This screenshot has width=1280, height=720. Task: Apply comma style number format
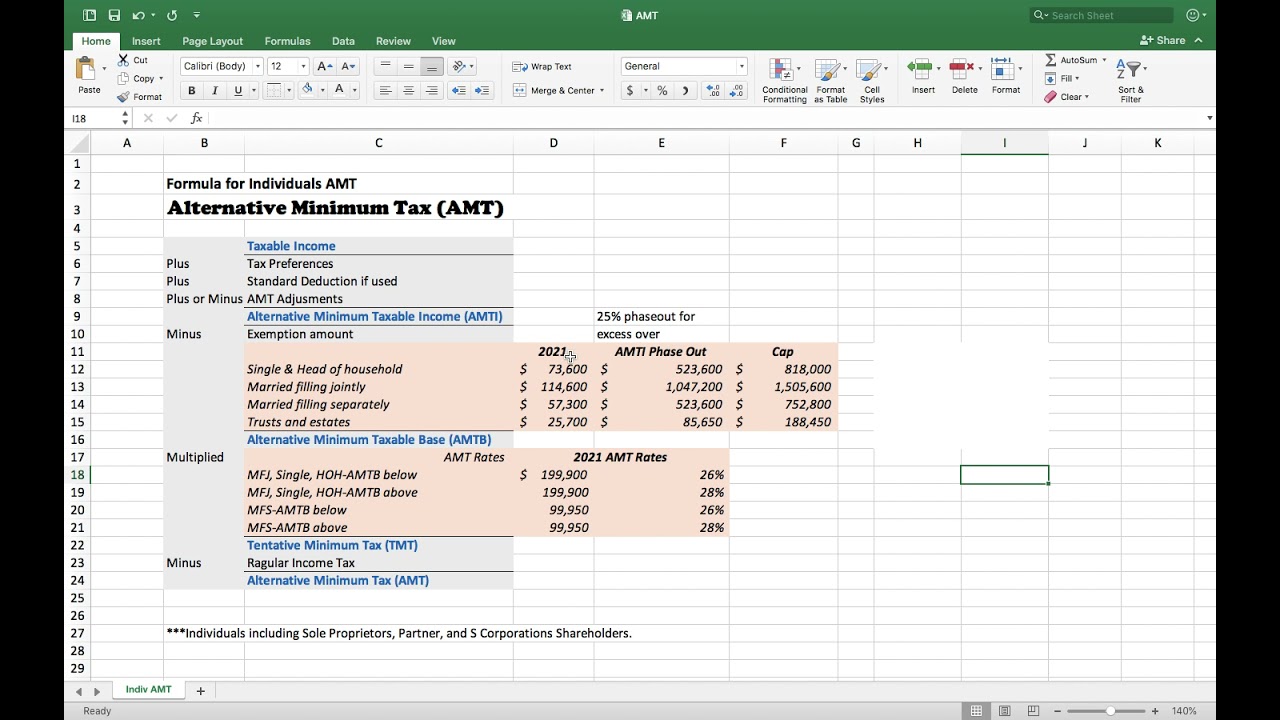pyautogui.click(x=685, y=90)
